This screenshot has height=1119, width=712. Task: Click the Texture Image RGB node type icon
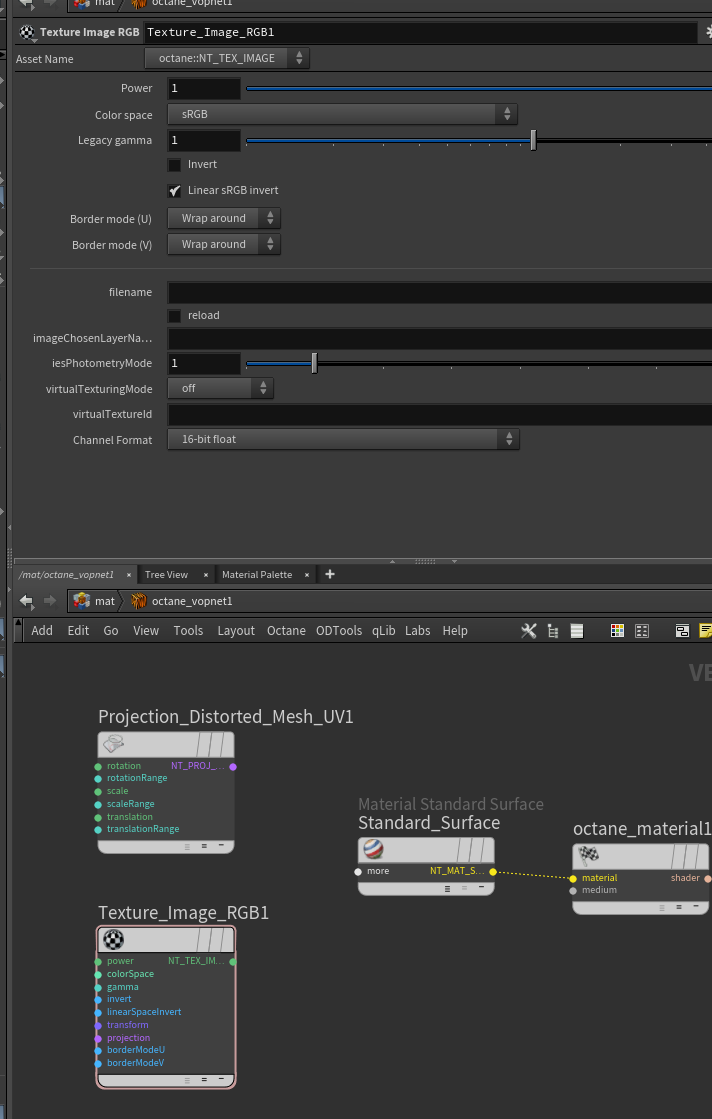[27, 32]
